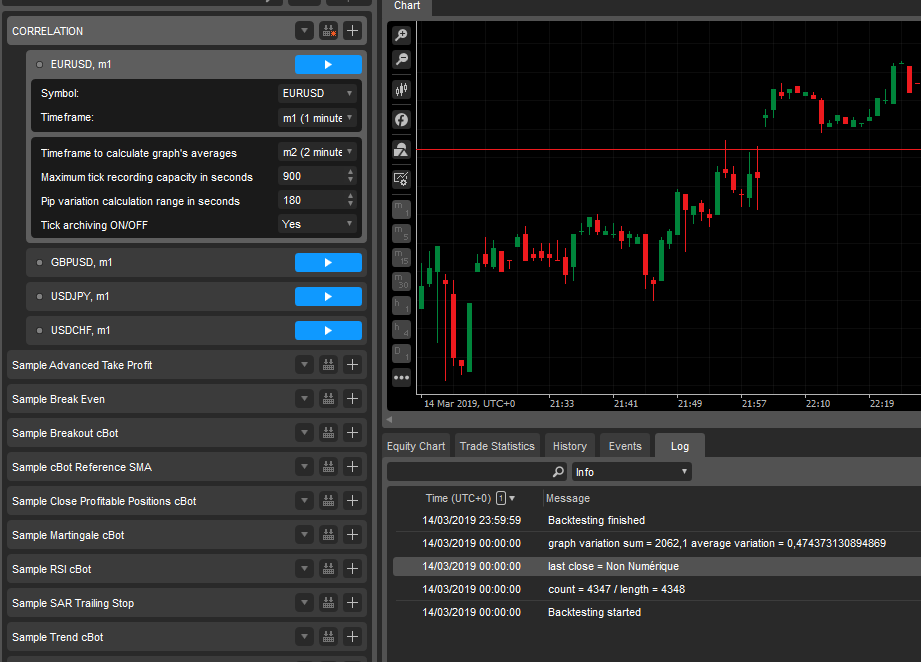Run the USDJPY m1 cBot instance
Screen dimensions: 921x662
(x=328, y=297)
